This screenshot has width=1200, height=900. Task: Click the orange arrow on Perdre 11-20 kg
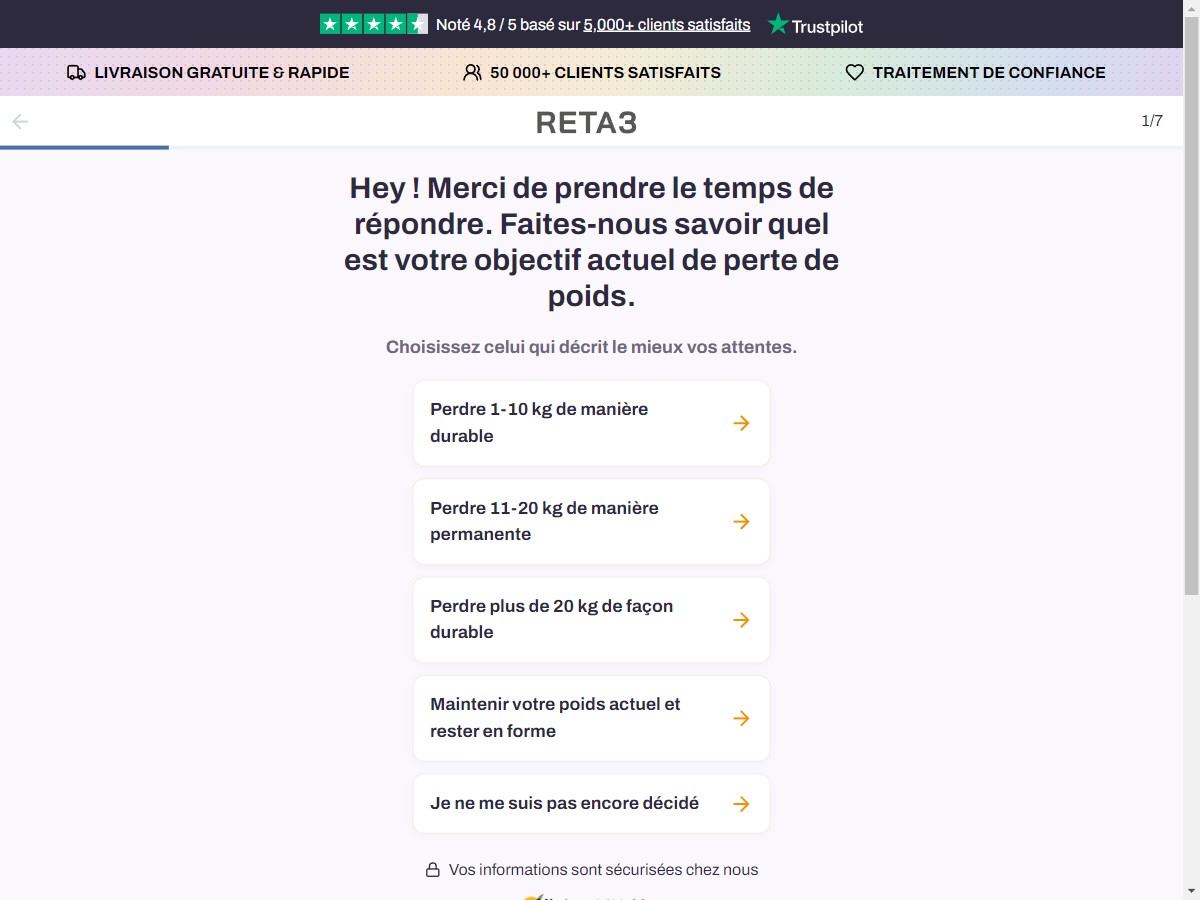(x=741, y=521)
